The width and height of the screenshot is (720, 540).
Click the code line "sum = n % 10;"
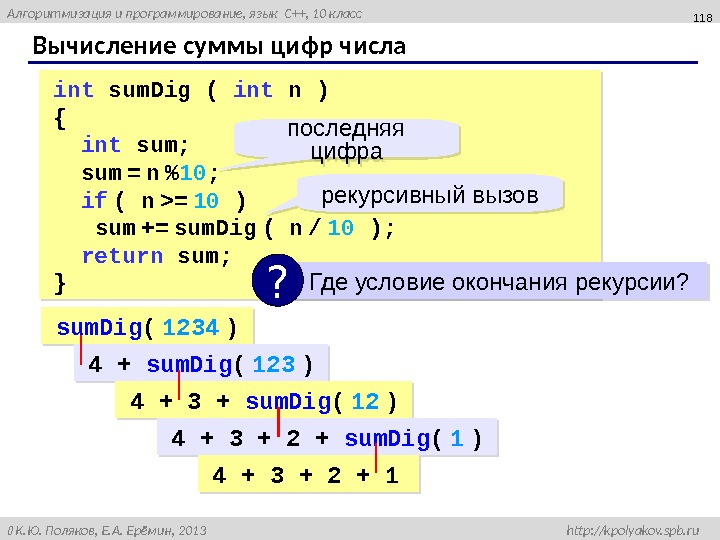(150, 173)
